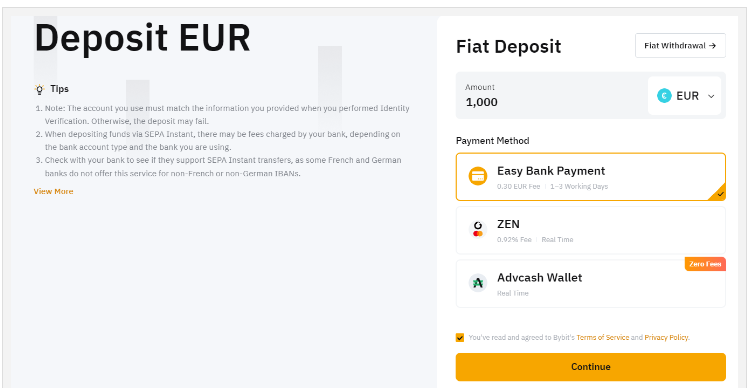Uncheck the Terms of Service agreement checkbox
Screen dimensions: 750x388
(460, 338)
